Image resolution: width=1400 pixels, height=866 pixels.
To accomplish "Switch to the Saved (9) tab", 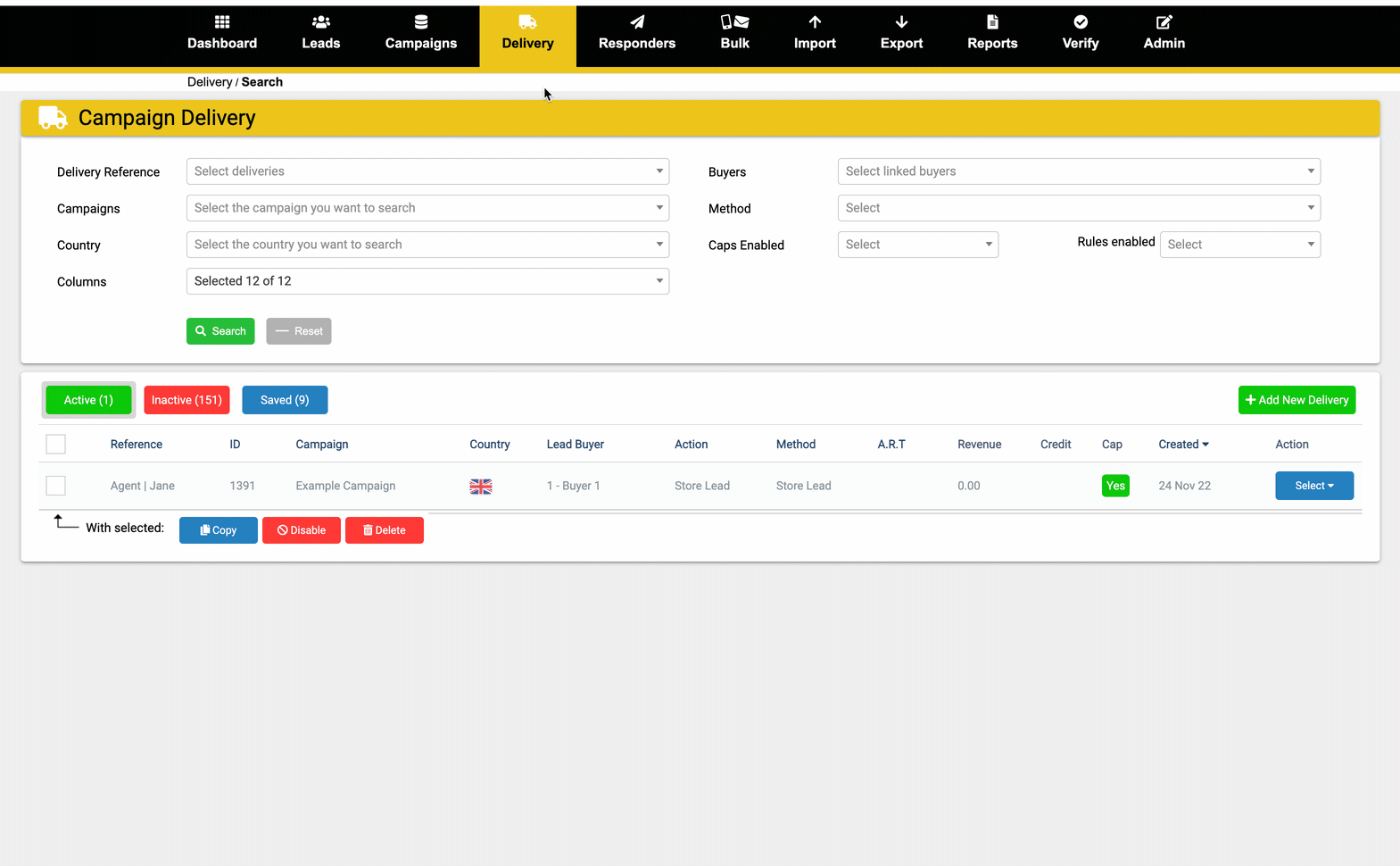I will coord(285,400).
